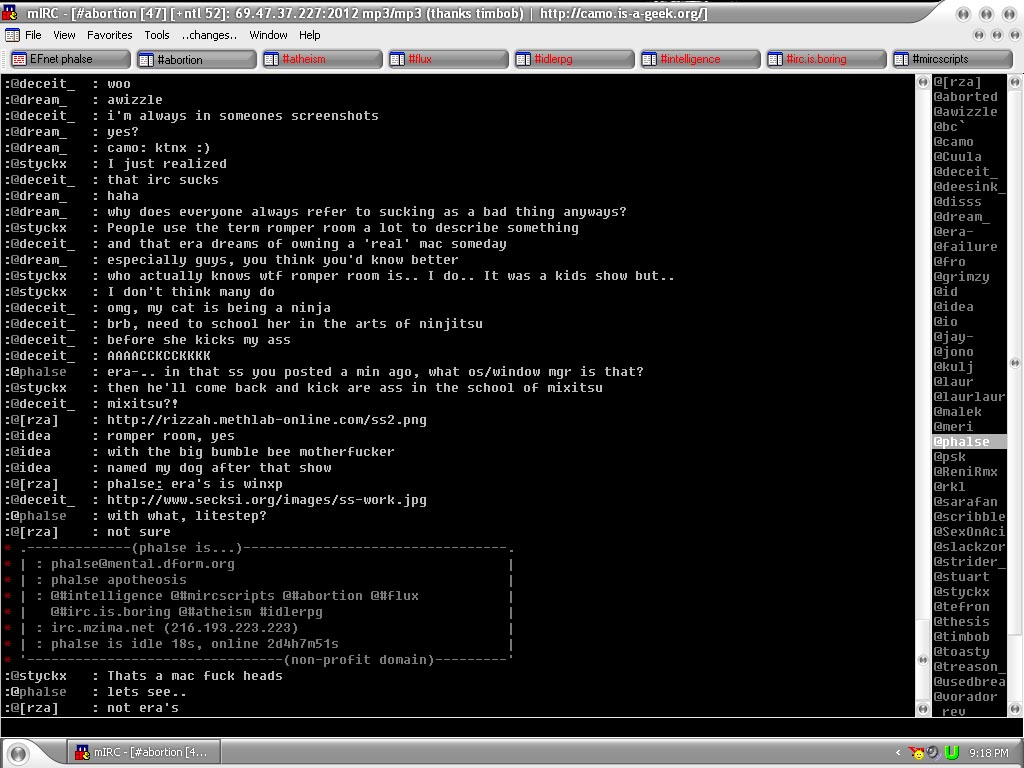Switch to the #intelligence channel tab
The image size is (1024, 768).
(700, 59)
